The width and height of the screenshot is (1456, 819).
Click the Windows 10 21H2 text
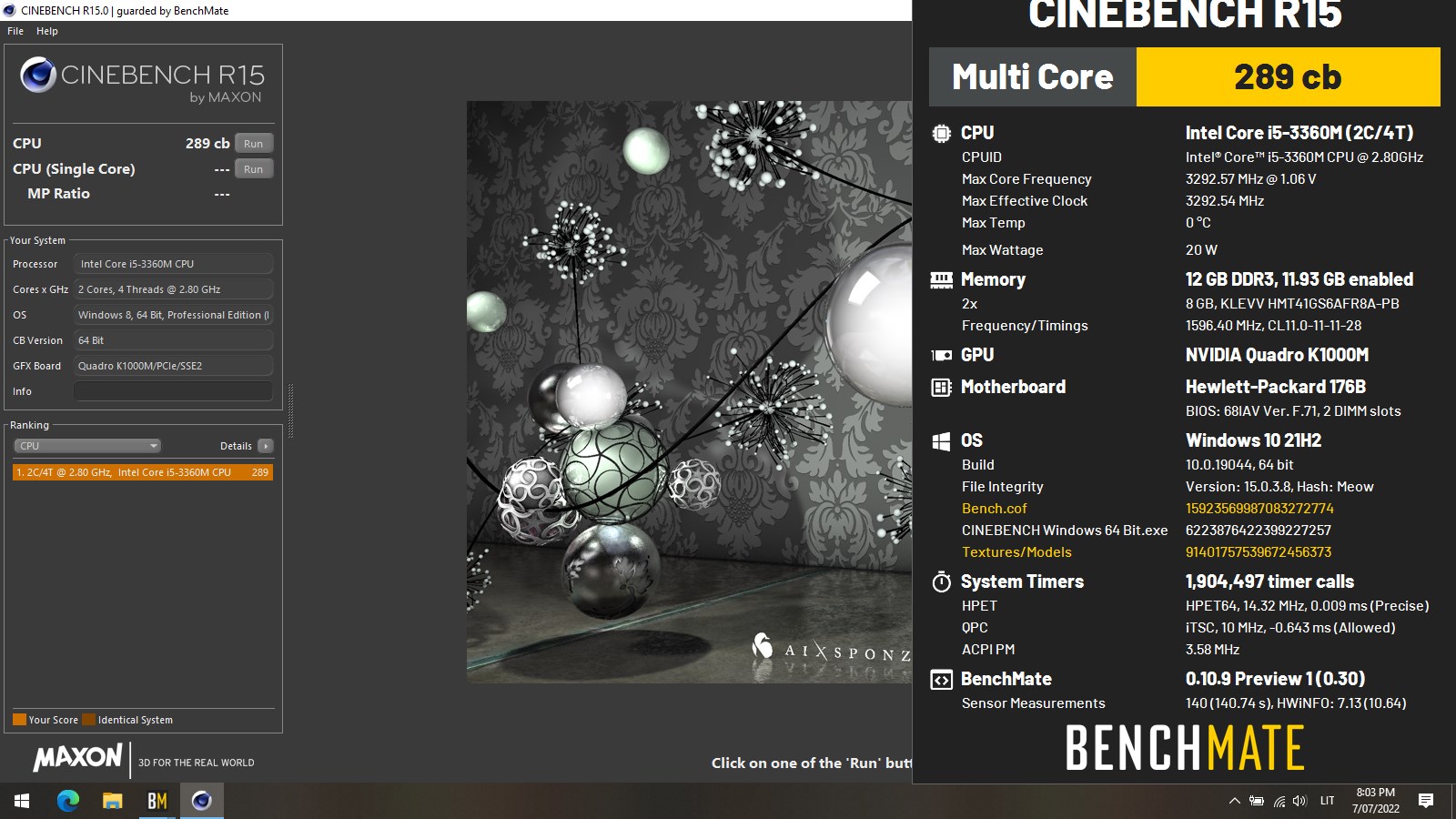point(1253,440)
